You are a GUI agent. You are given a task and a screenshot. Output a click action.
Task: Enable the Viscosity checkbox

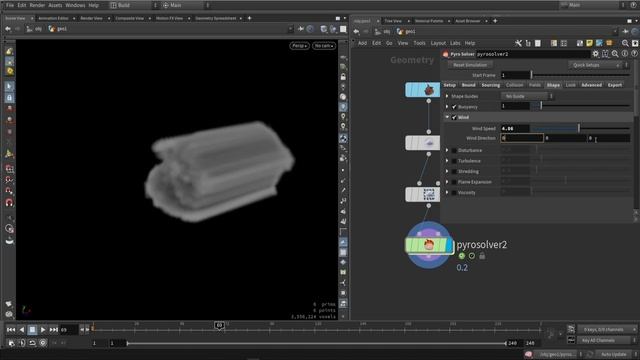click(x=454, y=193)
